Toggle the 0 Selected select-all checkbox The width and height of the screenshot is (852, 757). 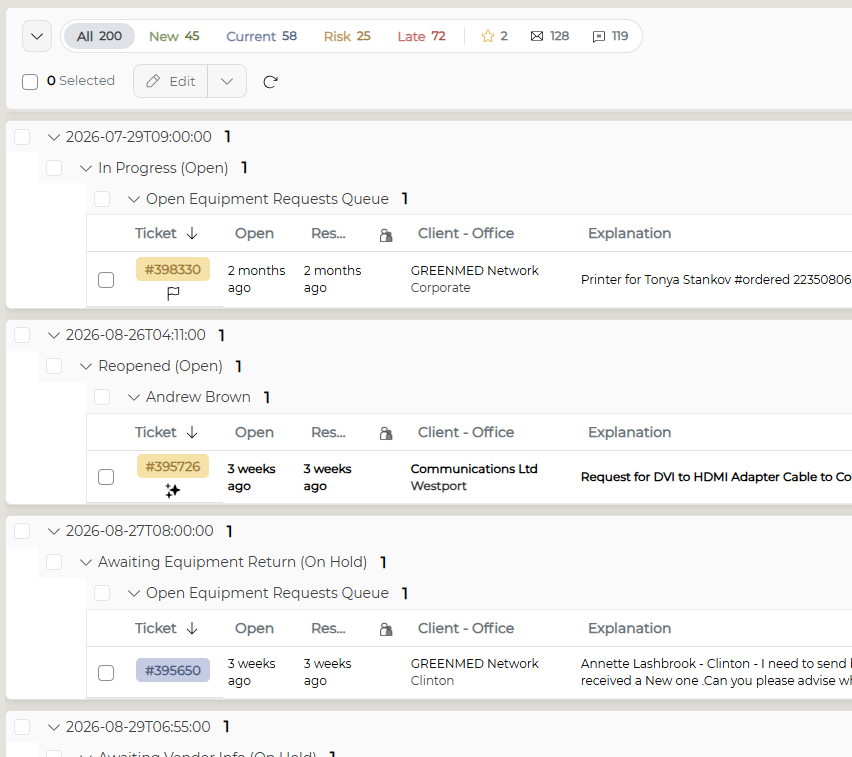pyautogui.click(x=30, y=82)
